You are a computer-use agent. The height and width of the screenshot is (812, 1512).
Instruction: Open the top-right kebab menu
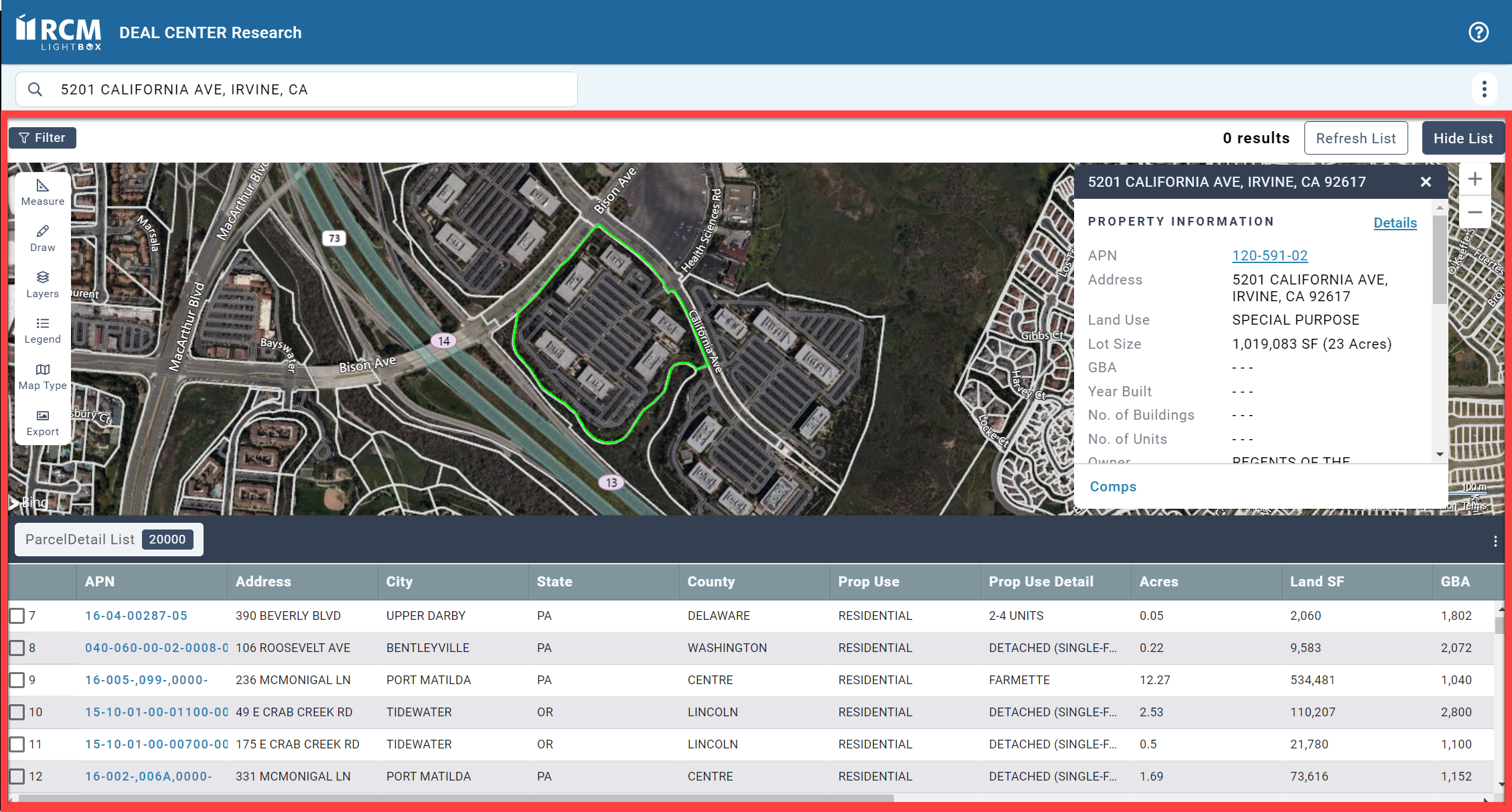[1485, 89]
